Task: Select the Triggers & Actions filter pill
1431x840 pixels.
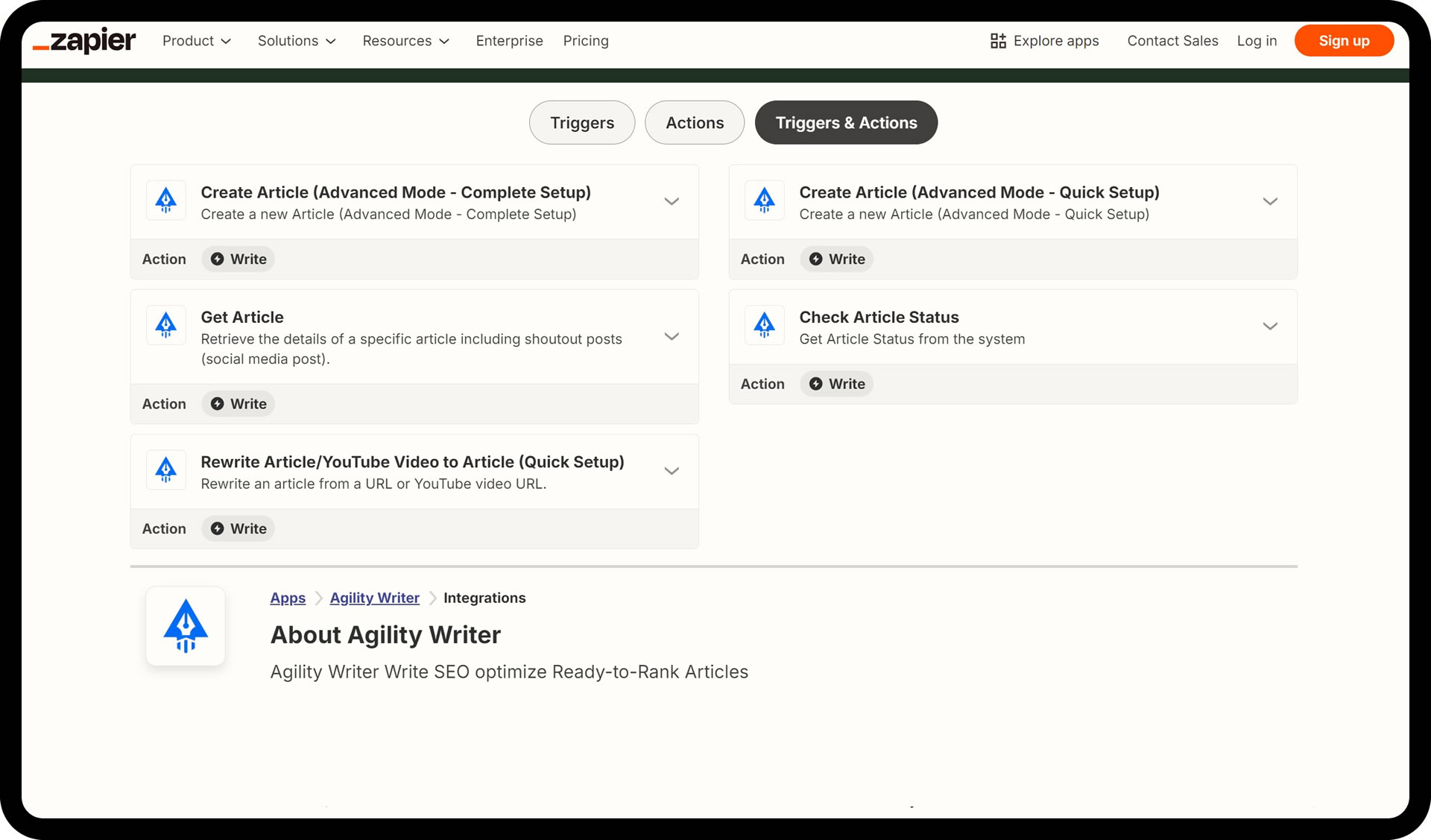Action: 846,122
